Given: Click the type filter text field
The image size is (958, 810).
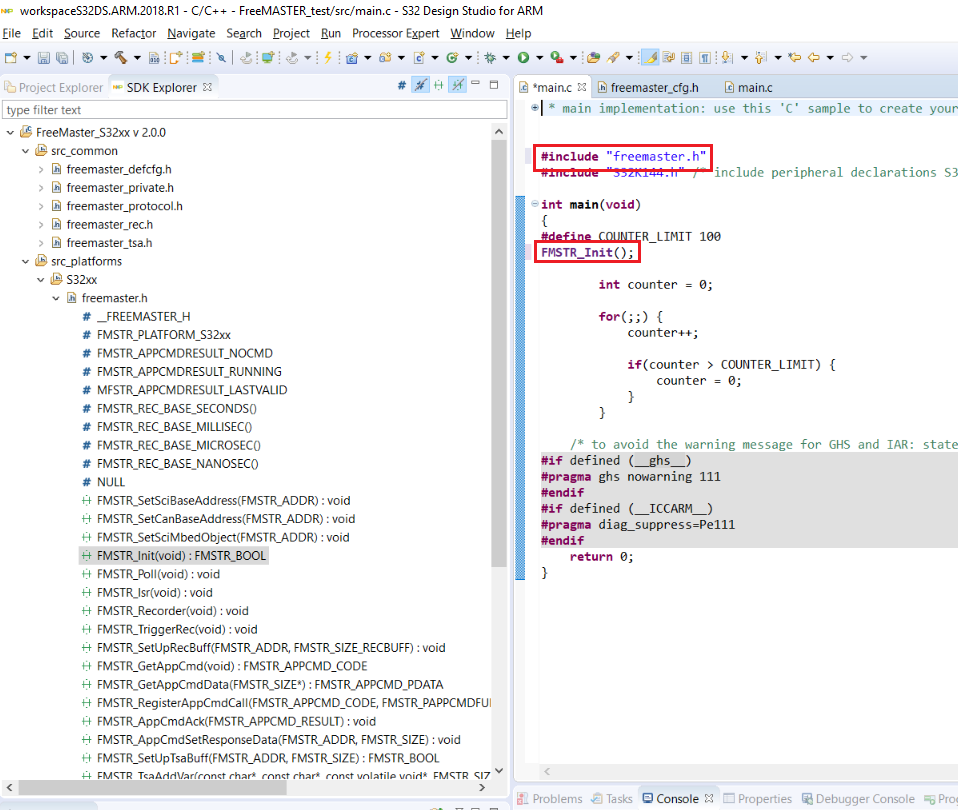Looking at the screenshot, I should click(x=255, y=110).
